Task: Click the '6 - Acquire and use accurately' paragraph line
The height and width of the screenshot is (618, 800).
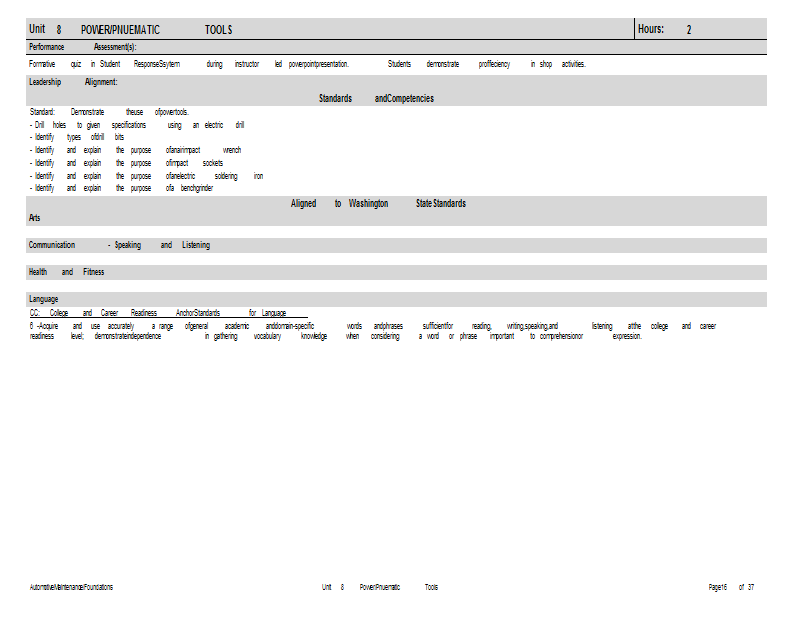Action: [373, 326]
